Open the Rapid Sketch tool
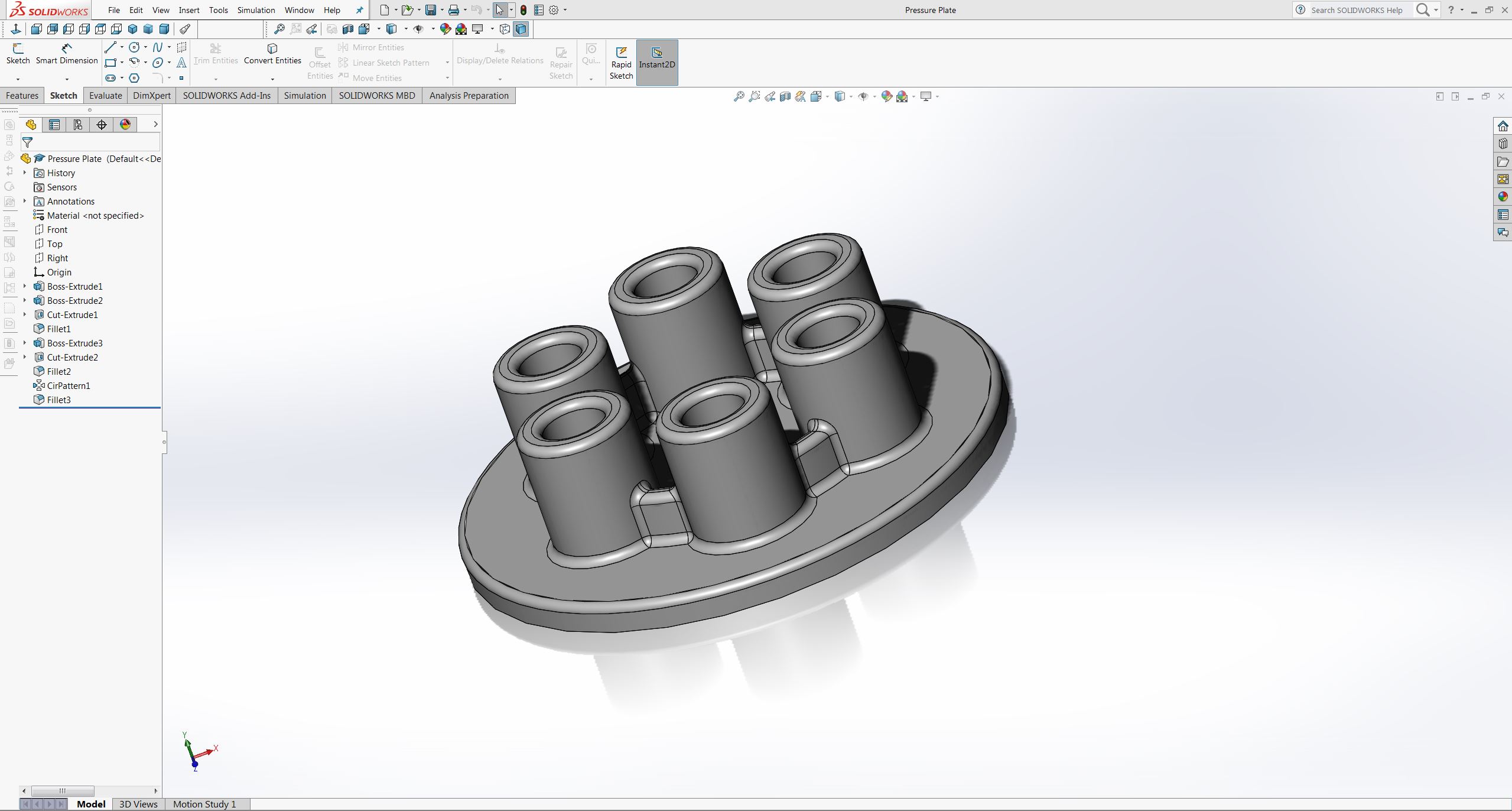Image resolution: width=1512 pixels, height=811 pixels. point(621,63)
